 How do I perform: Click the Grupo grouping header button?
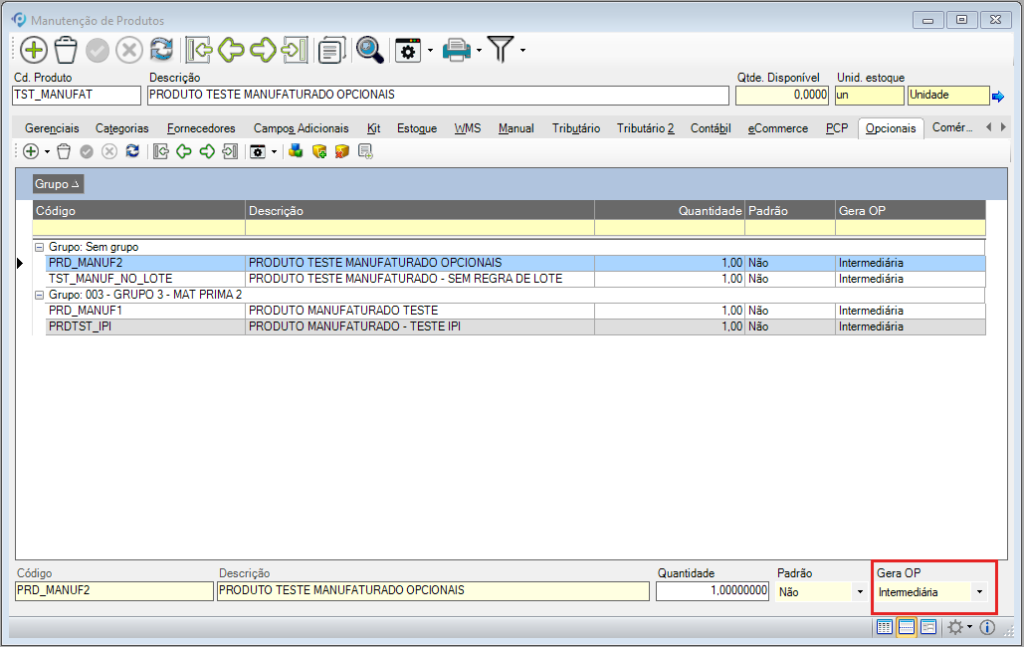[59, 184]
